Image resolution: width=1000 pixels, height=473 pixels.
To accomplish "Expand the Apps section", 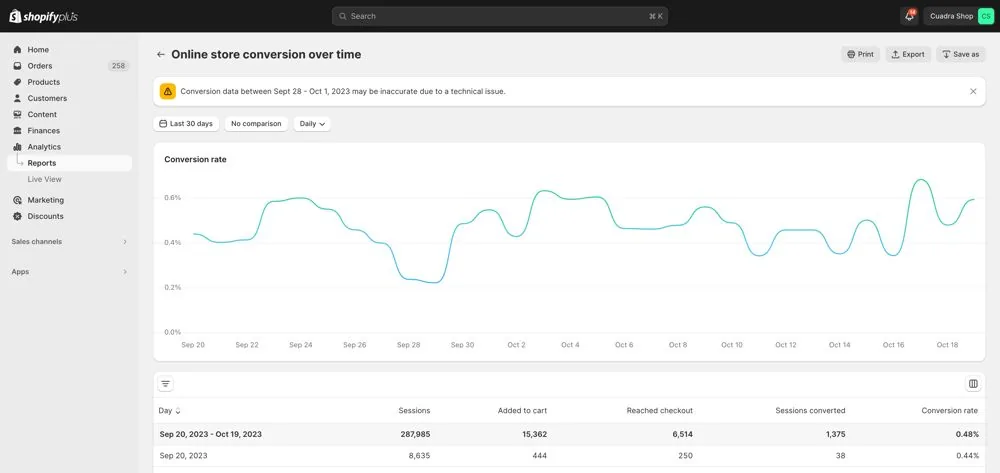I will pyautogui.click(x=70, y=272).
